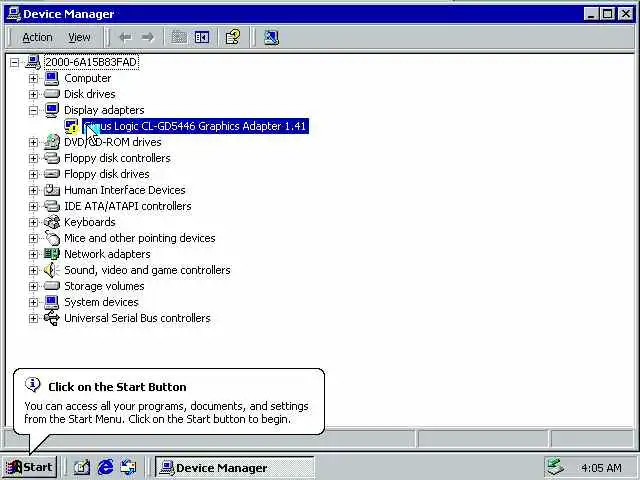Click the Floppy disk controllers icon
The height and width of the screenshot is (480, 640).
click(x=52, y=158)
